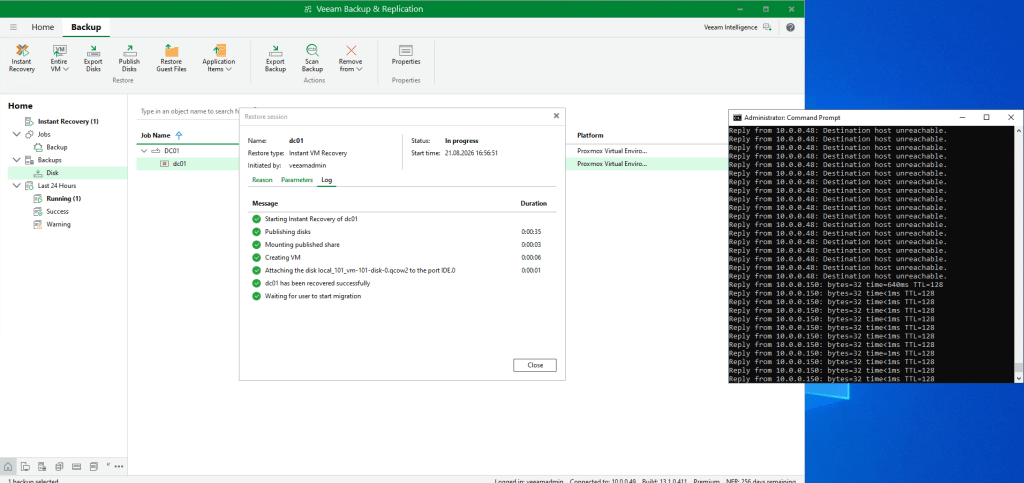Show more navigation views ellipsis
1024x483 pixels.
click(119, 467)
